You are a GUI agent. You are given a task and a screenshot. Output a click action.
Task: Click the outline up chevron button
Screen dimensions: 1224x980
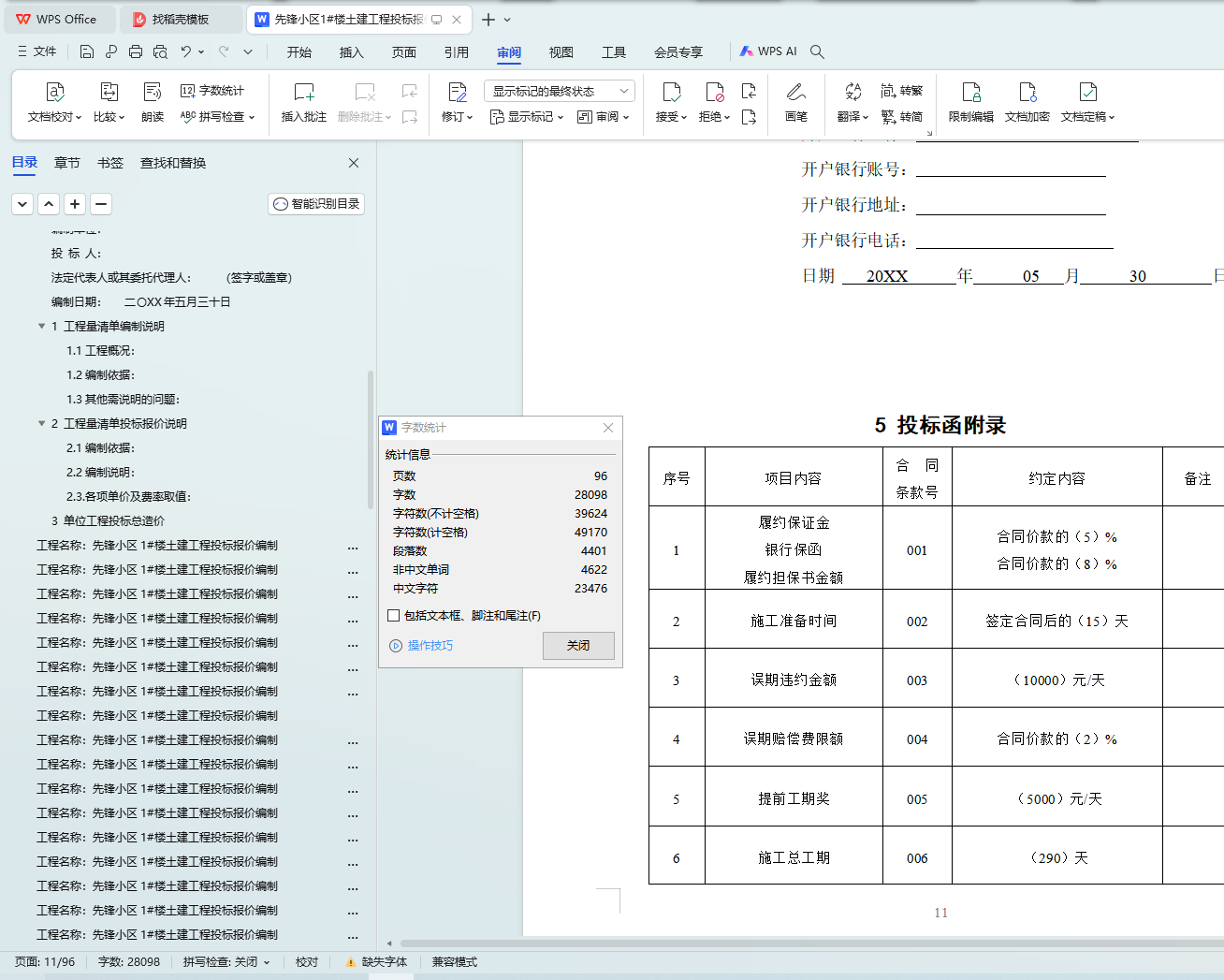(x=49, y=204)
